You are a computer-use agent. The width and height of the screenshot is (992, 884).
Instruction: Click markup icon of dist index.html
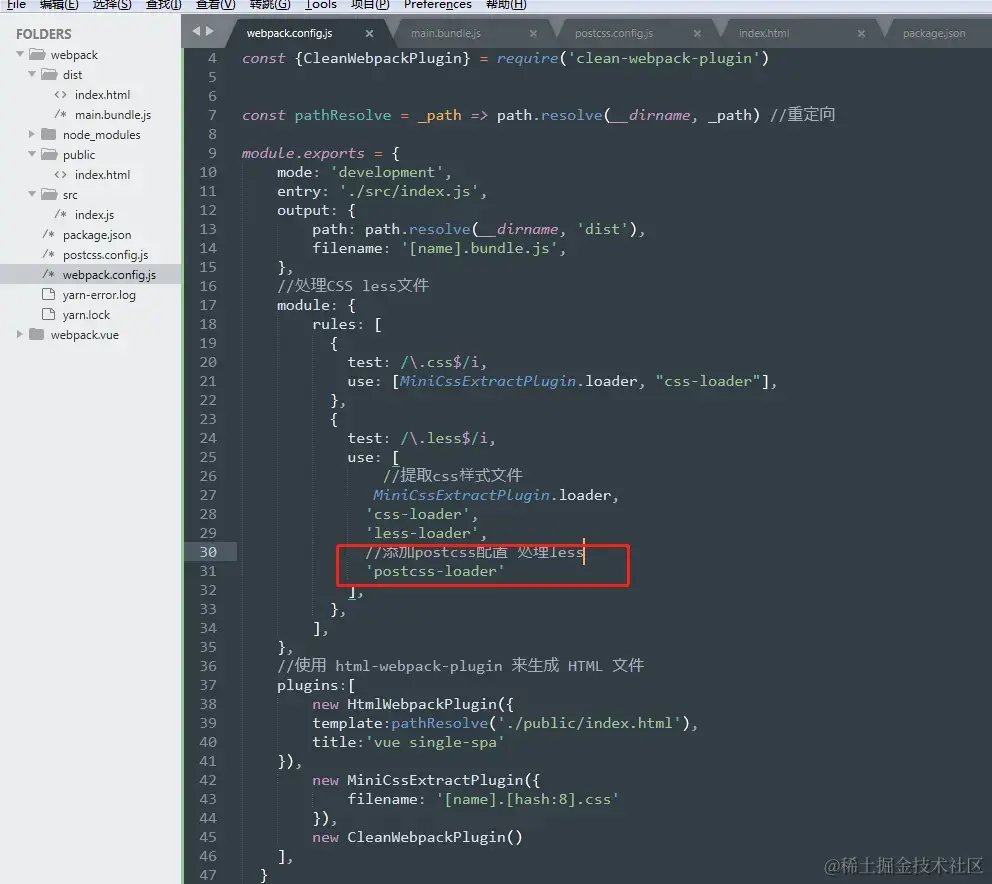point(61,94)
